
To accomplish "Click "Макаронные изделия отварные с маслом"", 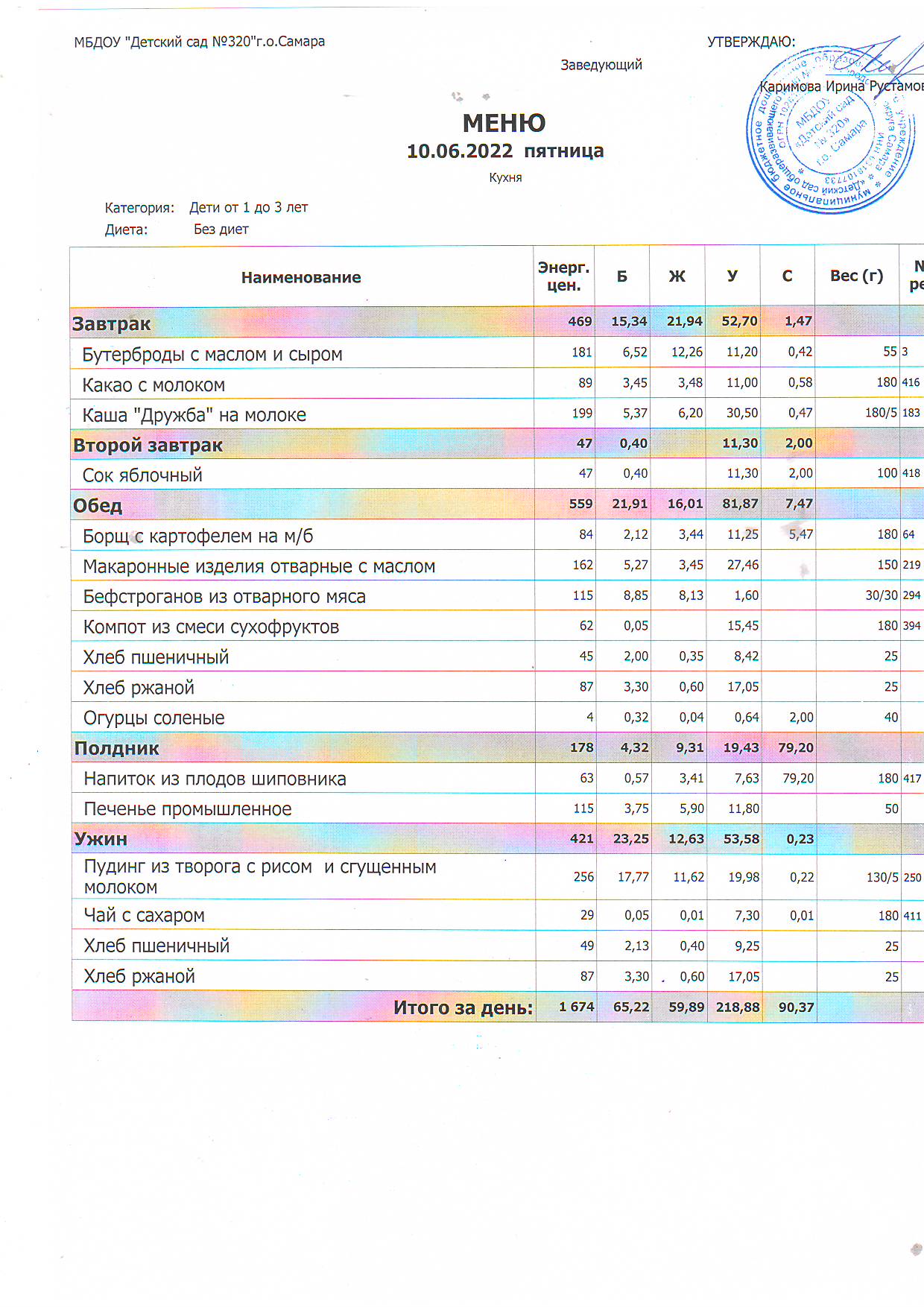I will pyautogui.click(x=259, y=566).
